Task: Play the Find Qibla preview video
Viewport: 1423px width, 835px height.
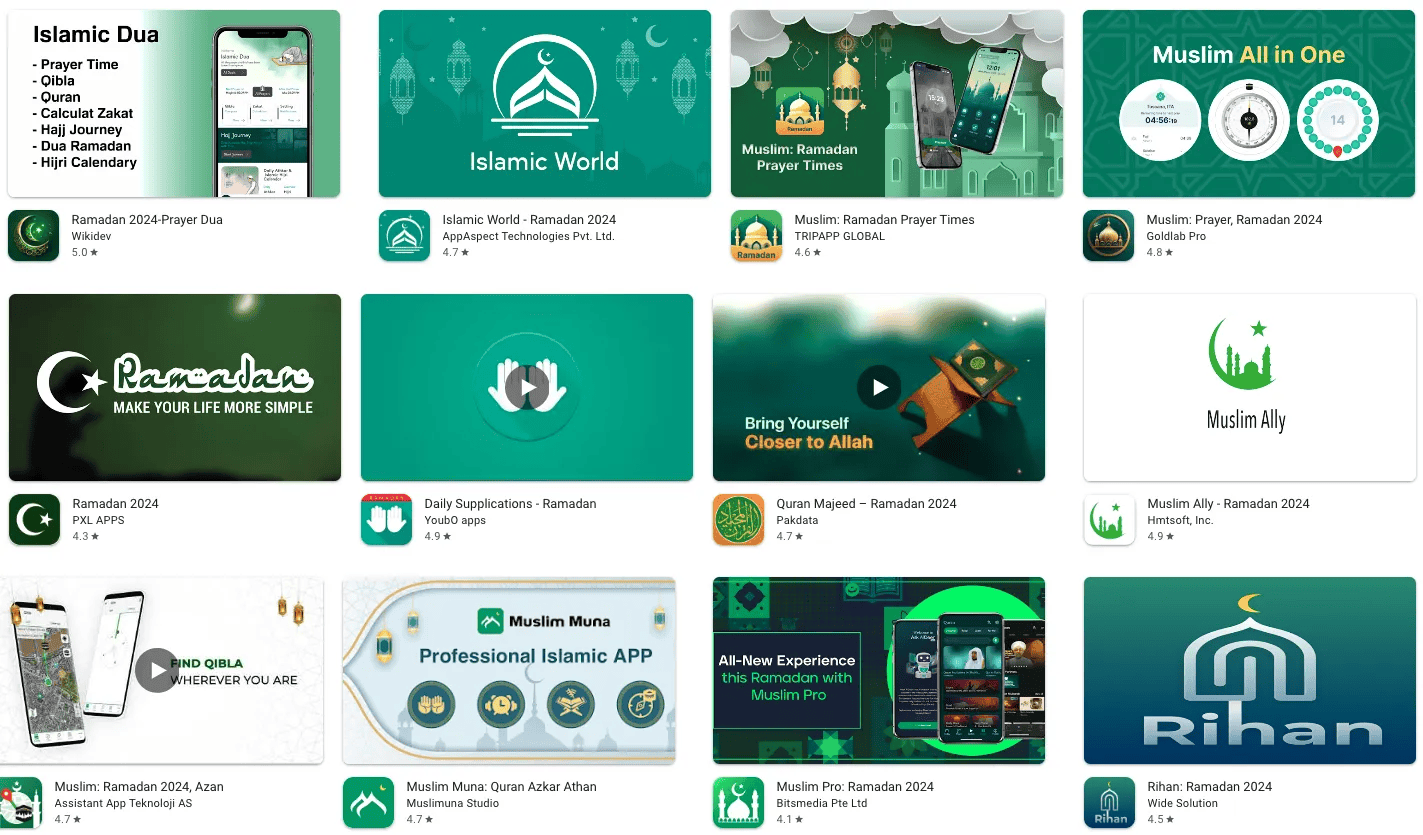Action: pos(157,670)
